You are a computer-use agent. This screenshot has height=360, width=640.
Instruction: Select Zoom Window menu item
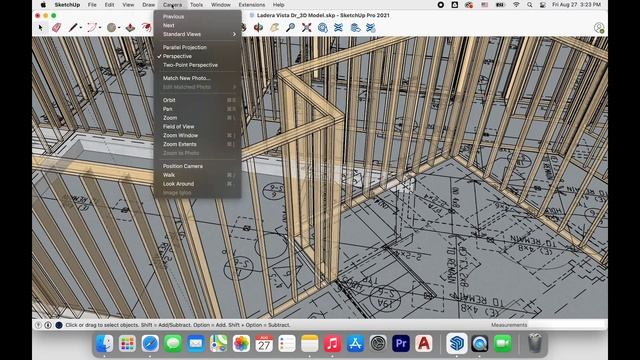(x=198, y=136)
